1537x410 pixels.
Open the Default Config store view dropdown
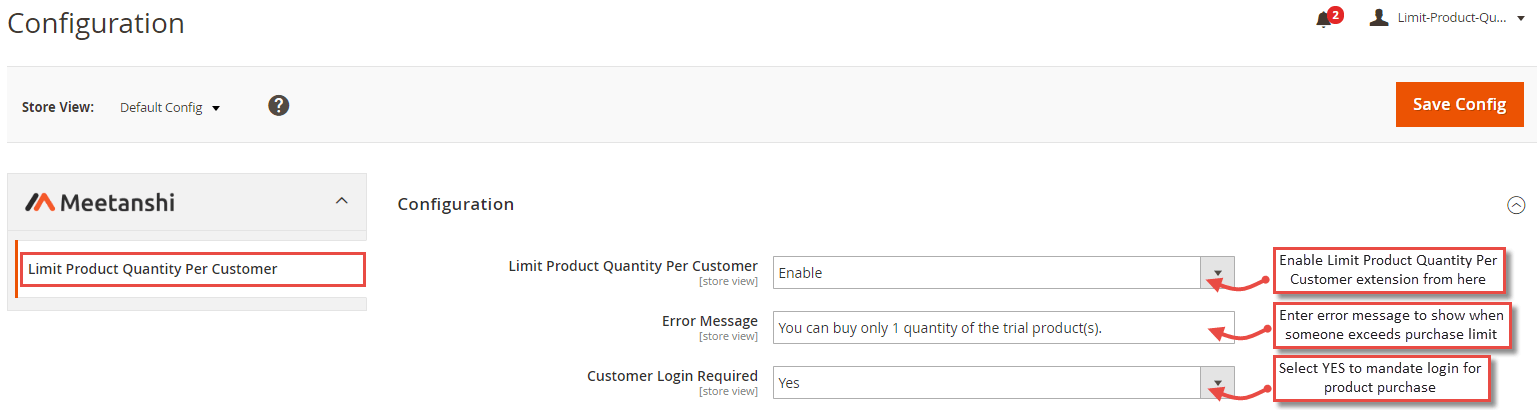(x=169, y=107)
